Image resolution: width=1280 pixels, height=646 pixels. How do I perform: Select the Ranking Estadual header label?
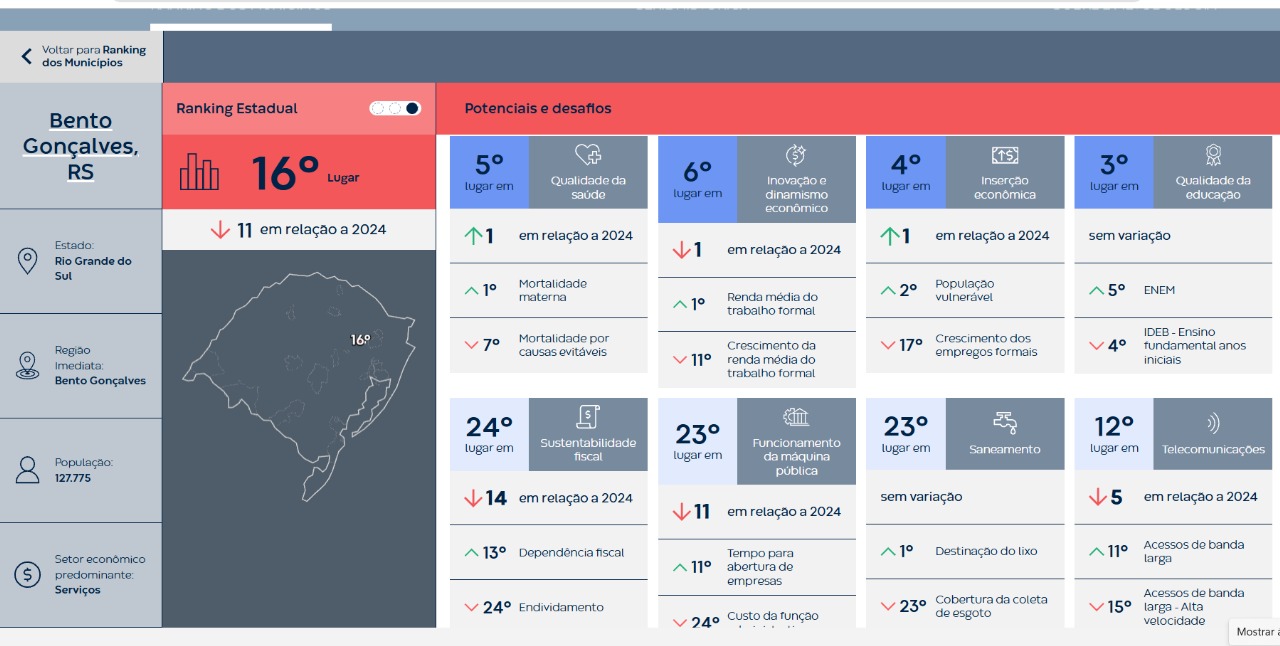tap(237, 108)
